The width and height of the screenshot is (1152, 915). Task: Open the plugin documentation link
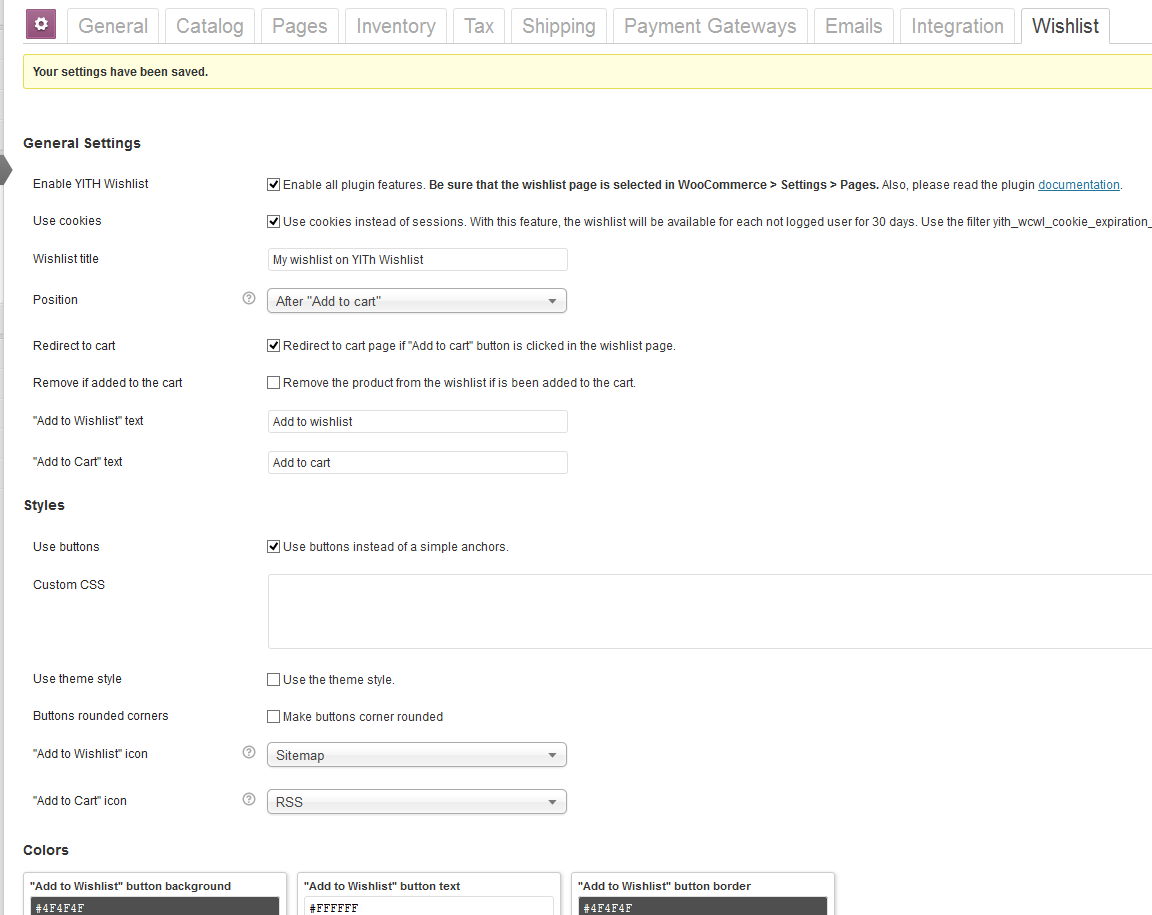click(x=1078, y=185)
